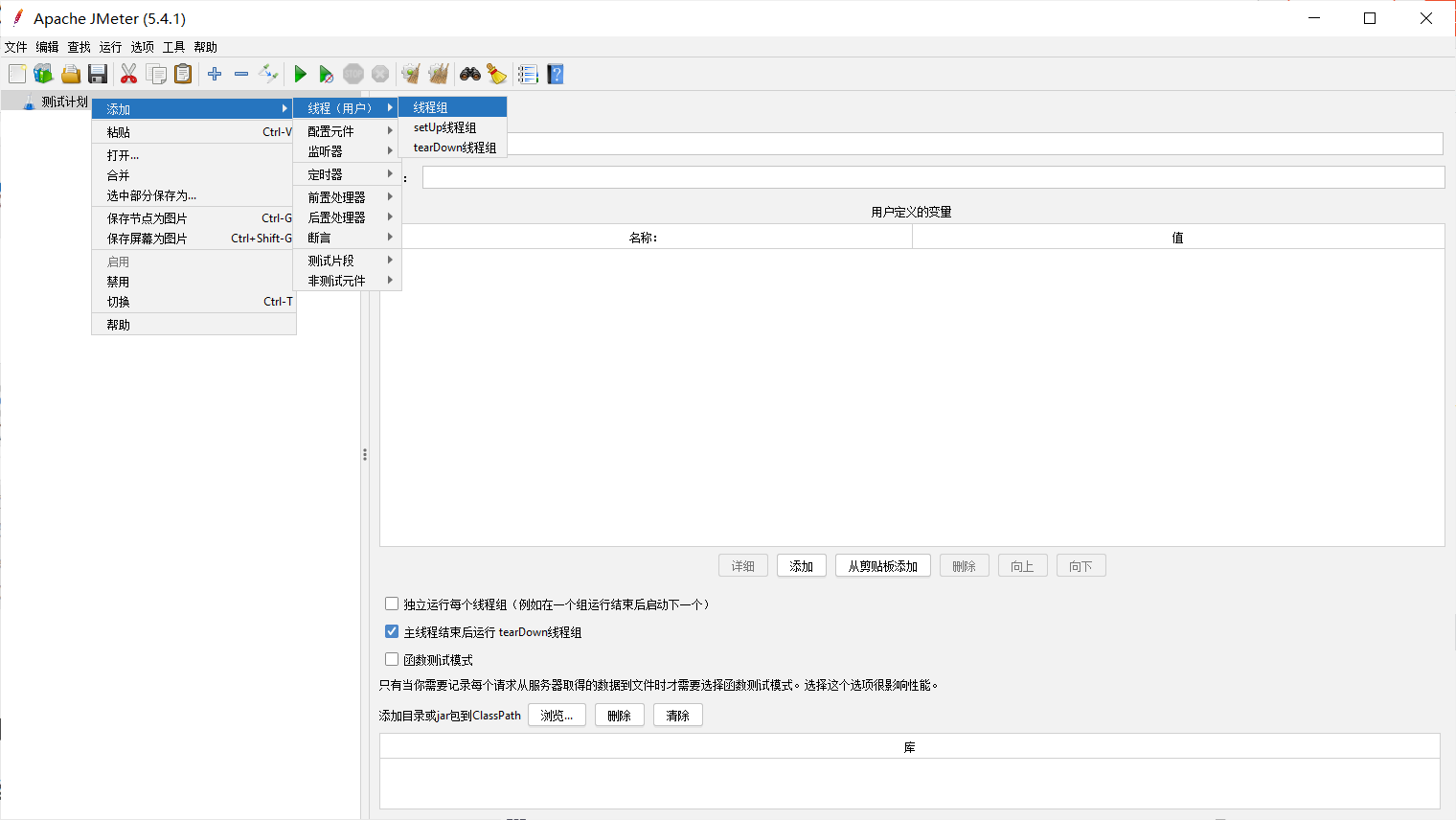Select 保存屏幕为图片 in the context menu

[193, 239]
